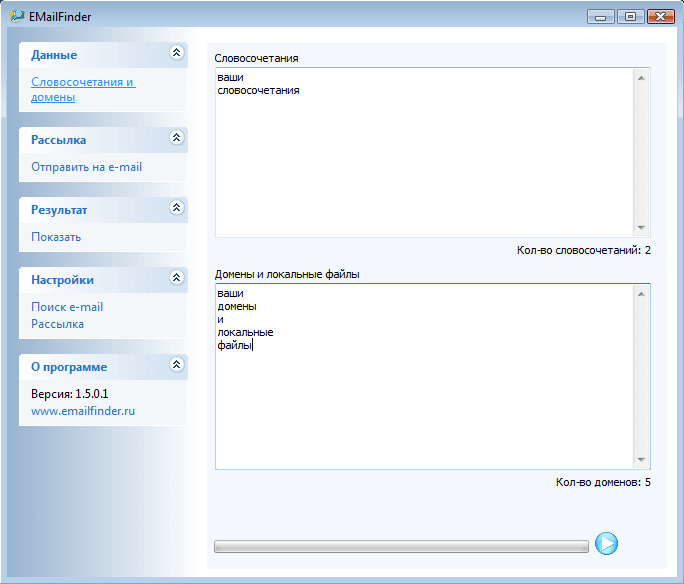Click the progress bar at bottom
Viewport: 684px width, 584px height.
pyautogui.click(x=401, y=546)
